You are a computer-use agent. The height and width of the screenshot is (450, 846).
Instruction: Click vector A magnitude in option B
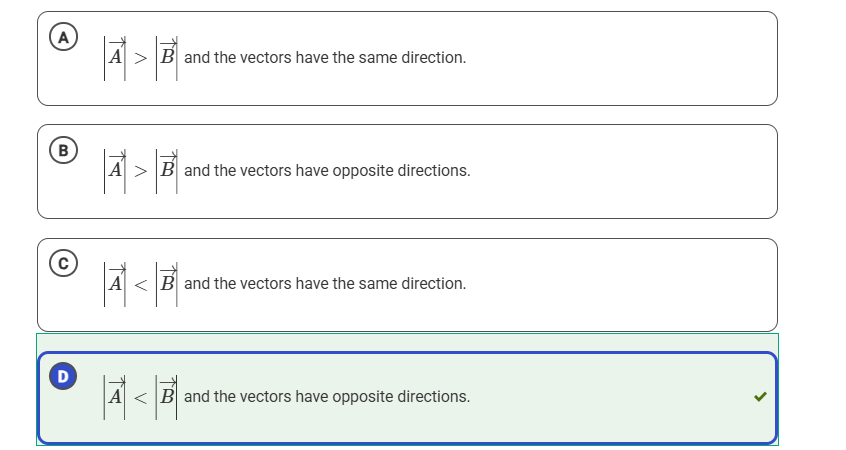click(x=115, y=171)
